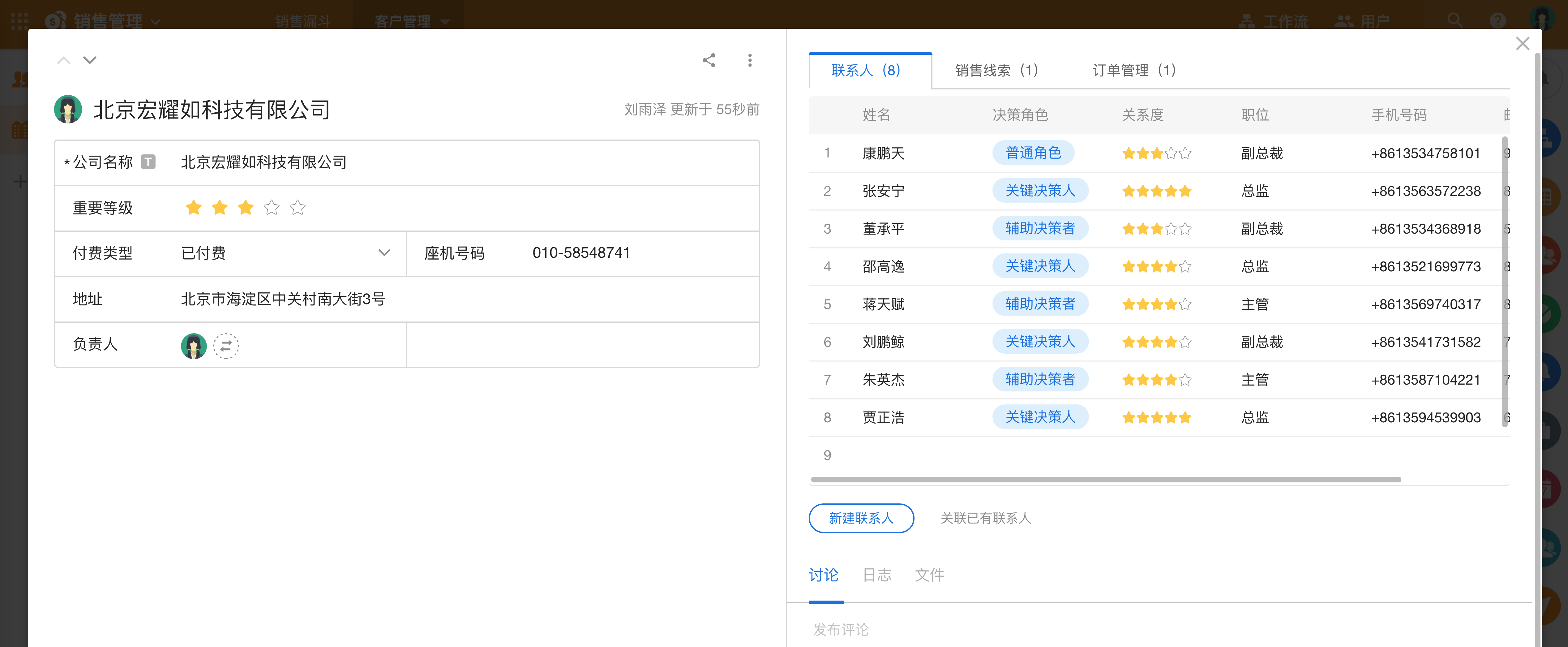Click phone number +8613563572238
Image resolution: width=1568 pixels, height=647 pixels.
tap(1425, 191)
